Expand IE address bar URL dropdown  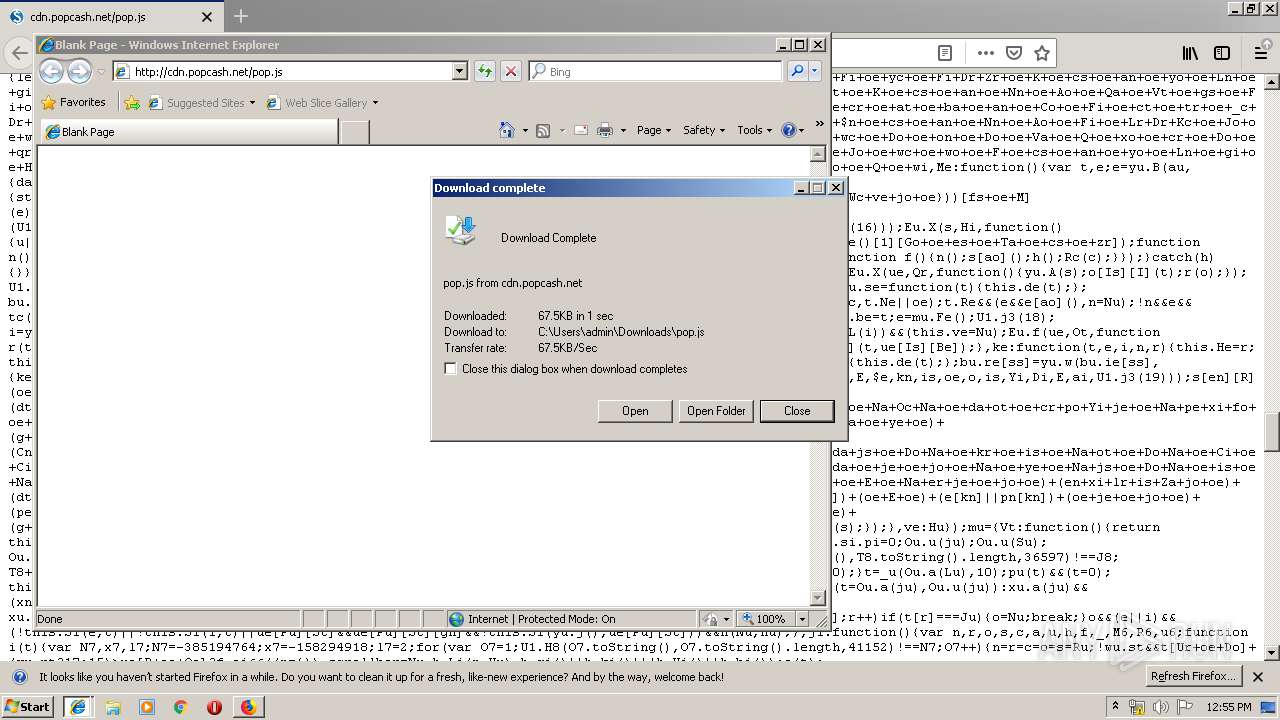[x=460, y=71]
